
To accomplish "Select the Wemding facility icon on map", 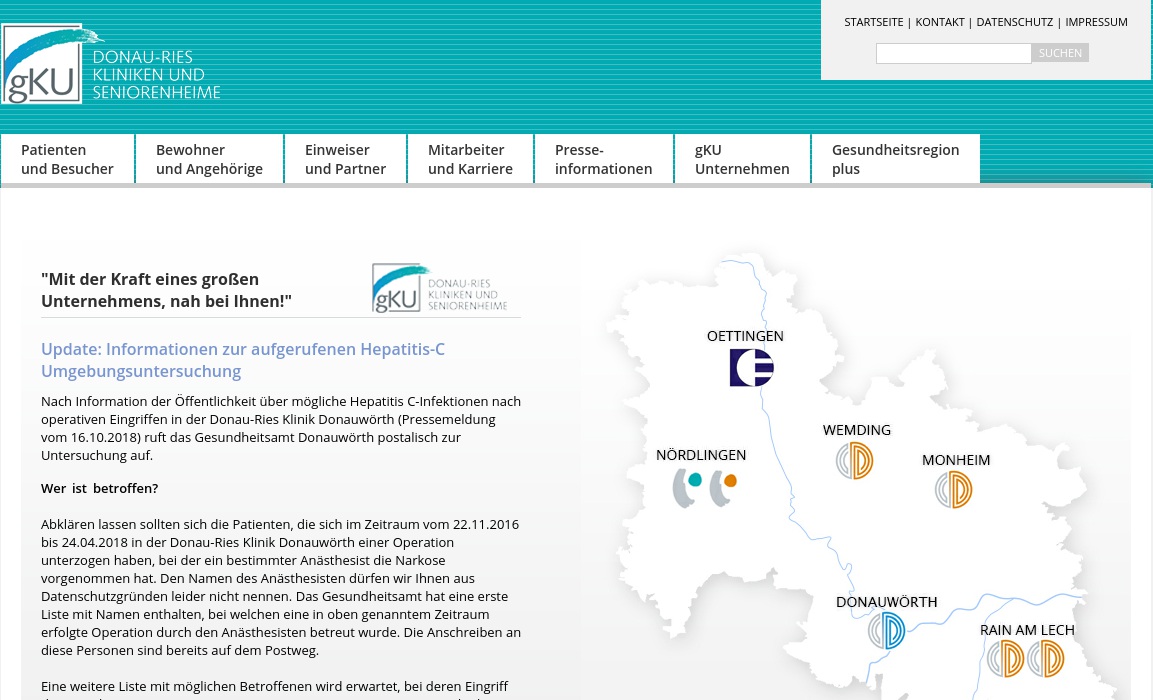I will [855, 461].
